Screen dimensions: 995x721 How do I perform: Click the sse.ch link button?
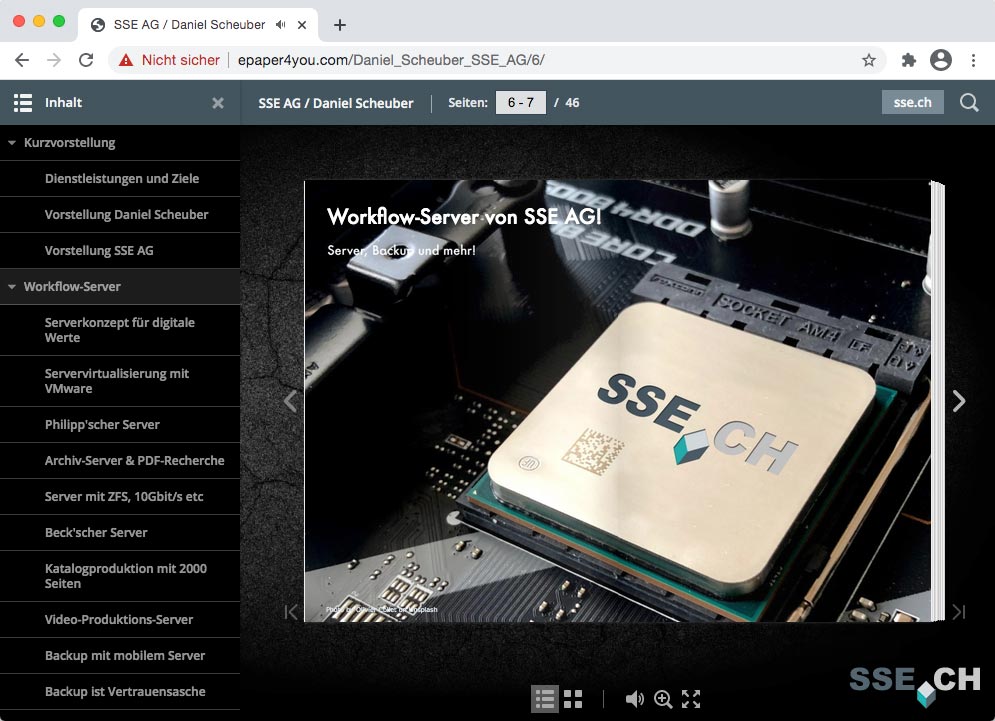pyautogui.click(x=912, y=102)
